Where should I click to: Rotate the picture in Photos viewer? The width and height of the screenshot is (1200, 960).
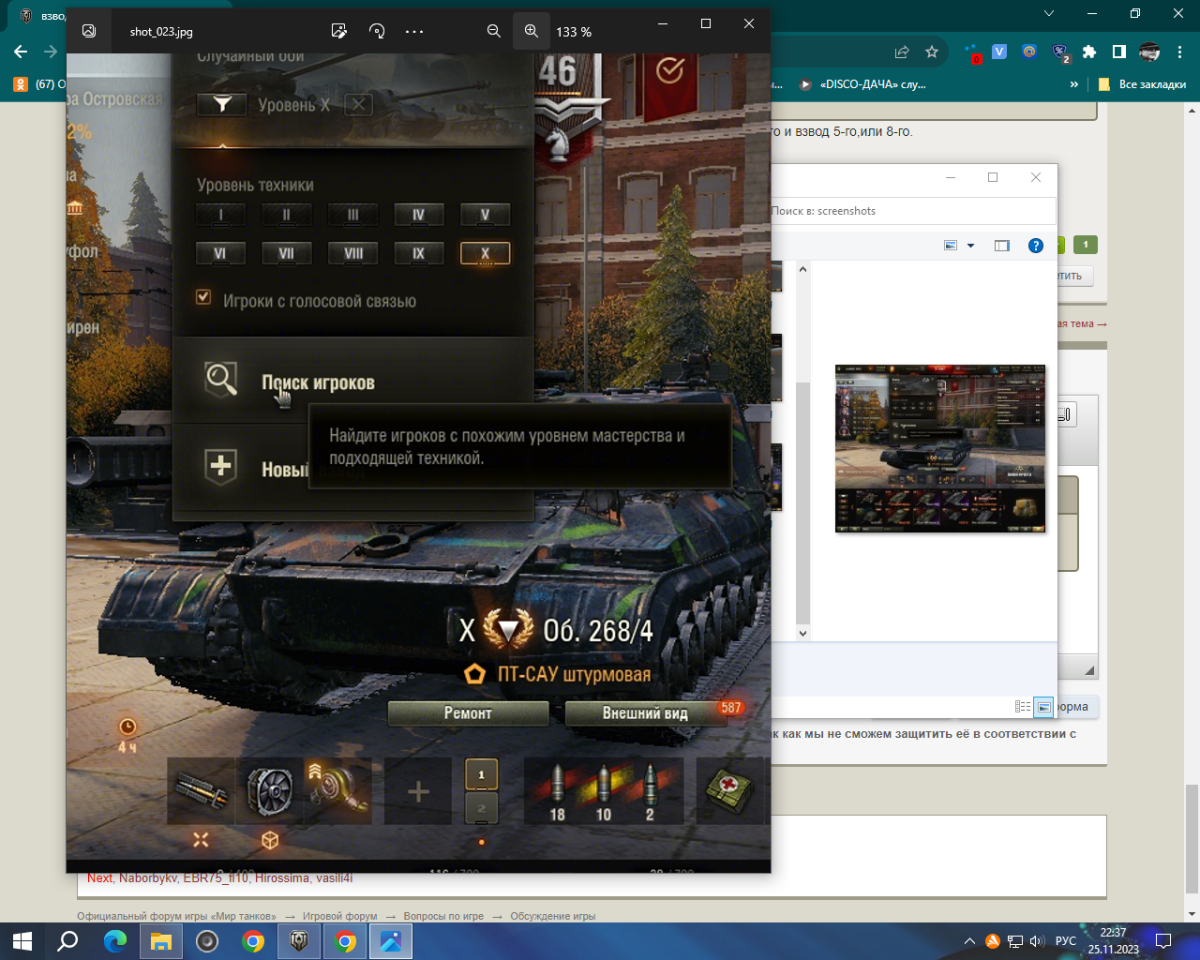[377, 31]
